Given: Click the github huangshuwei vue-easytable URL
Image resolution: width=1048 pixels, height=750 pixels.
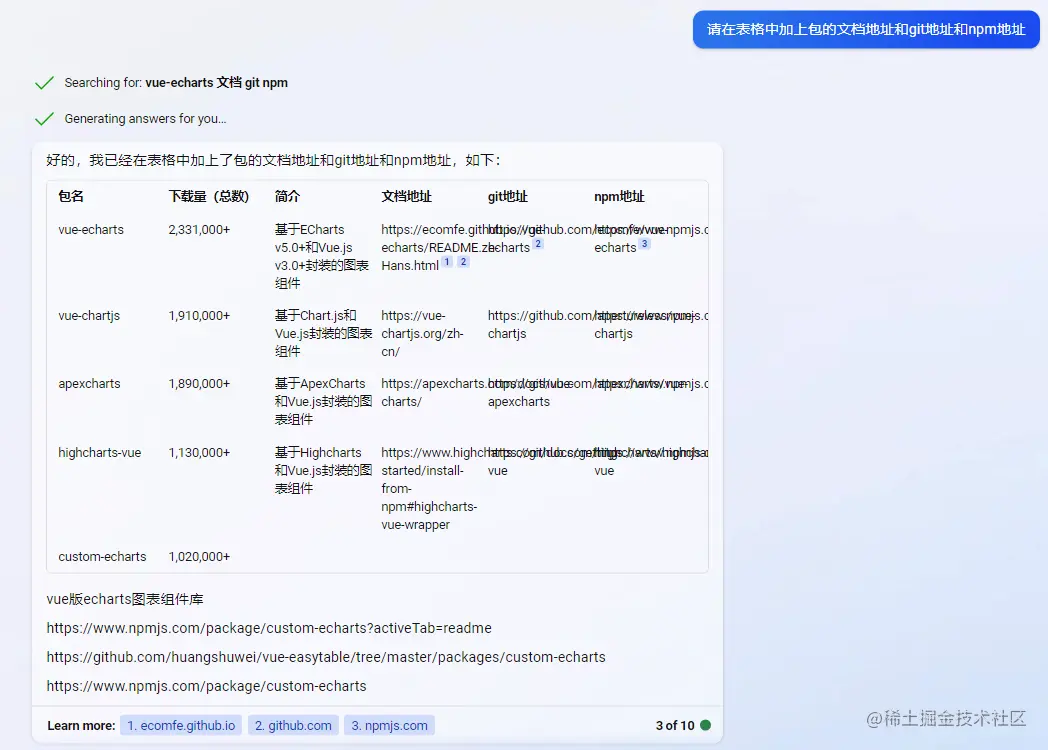Looking at the screenshot, I should (326, 657).
